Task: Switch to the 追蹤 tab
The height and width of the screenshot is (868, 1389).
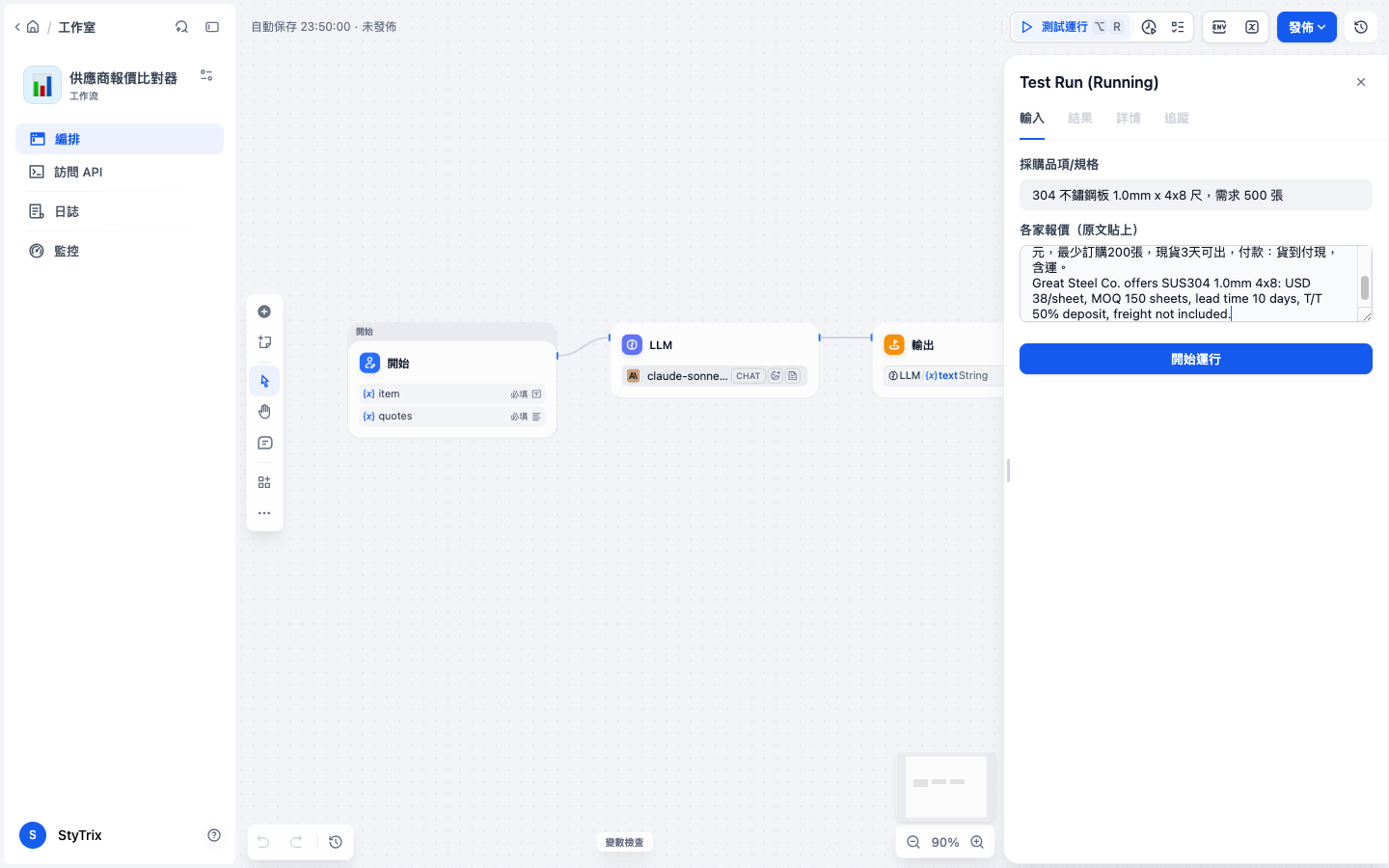Action: tap(1177, 119)
